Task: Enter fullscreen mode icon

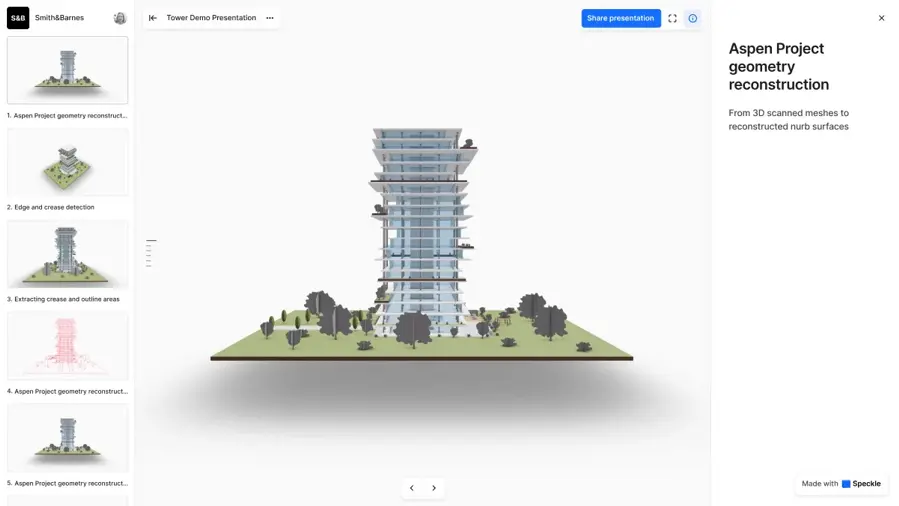Action: [x=673, y=18]
